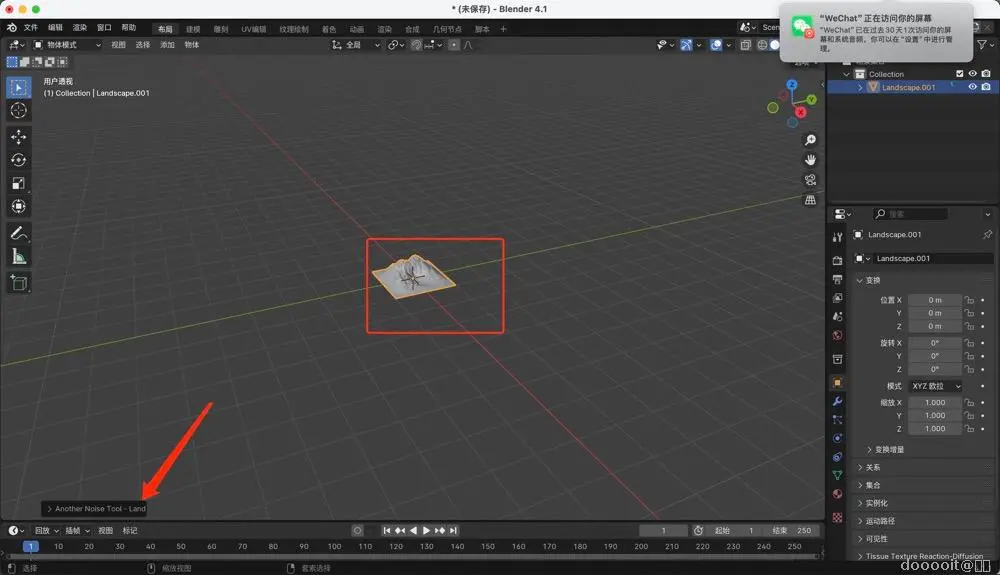Viewport: 1000px width, 575px height.
Task: Toggle viewport overlays button
Action: coord(716,45)
